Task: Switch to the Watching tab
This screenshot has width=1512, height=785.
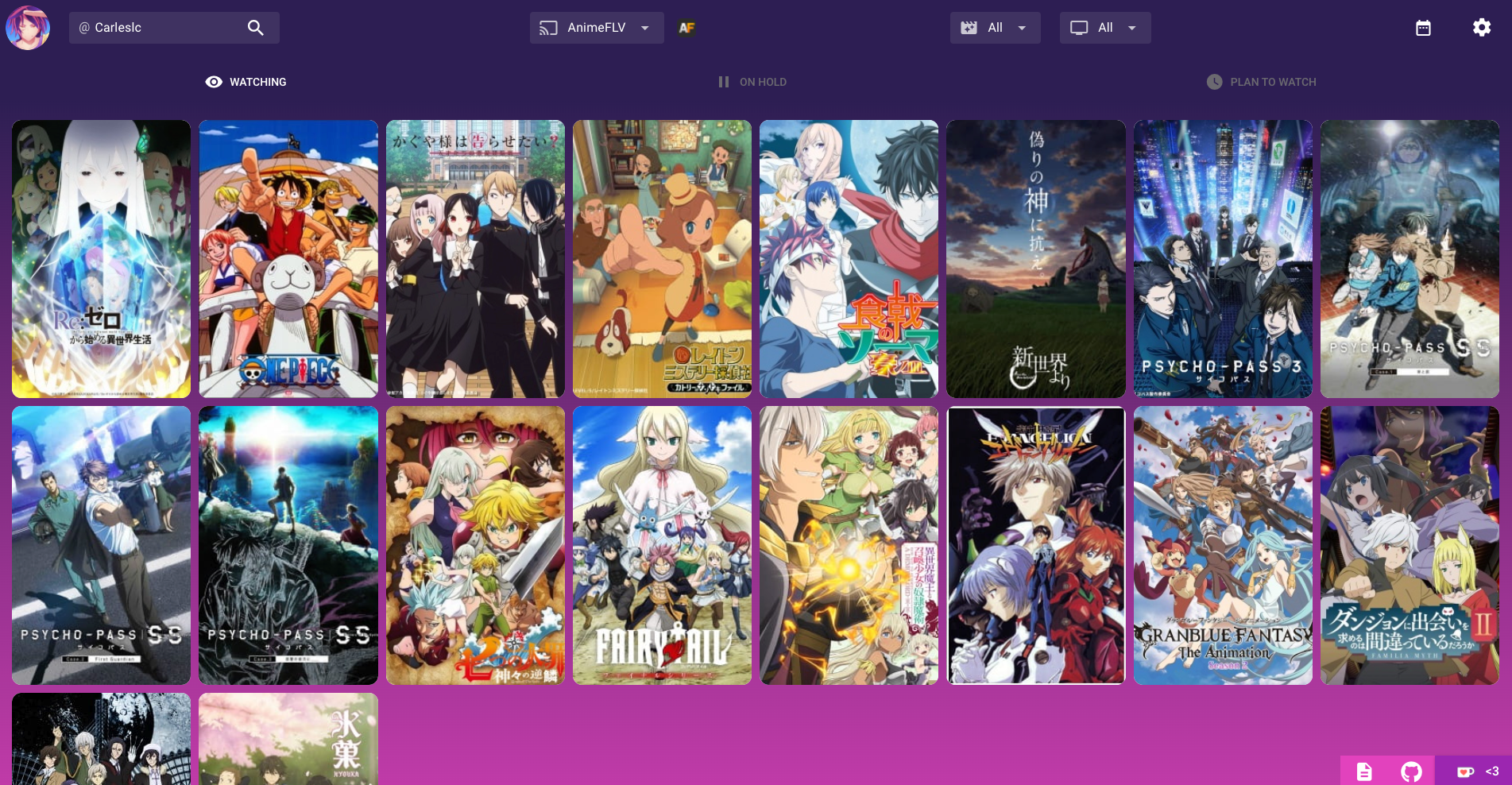Action: click(x=246, y=82)
